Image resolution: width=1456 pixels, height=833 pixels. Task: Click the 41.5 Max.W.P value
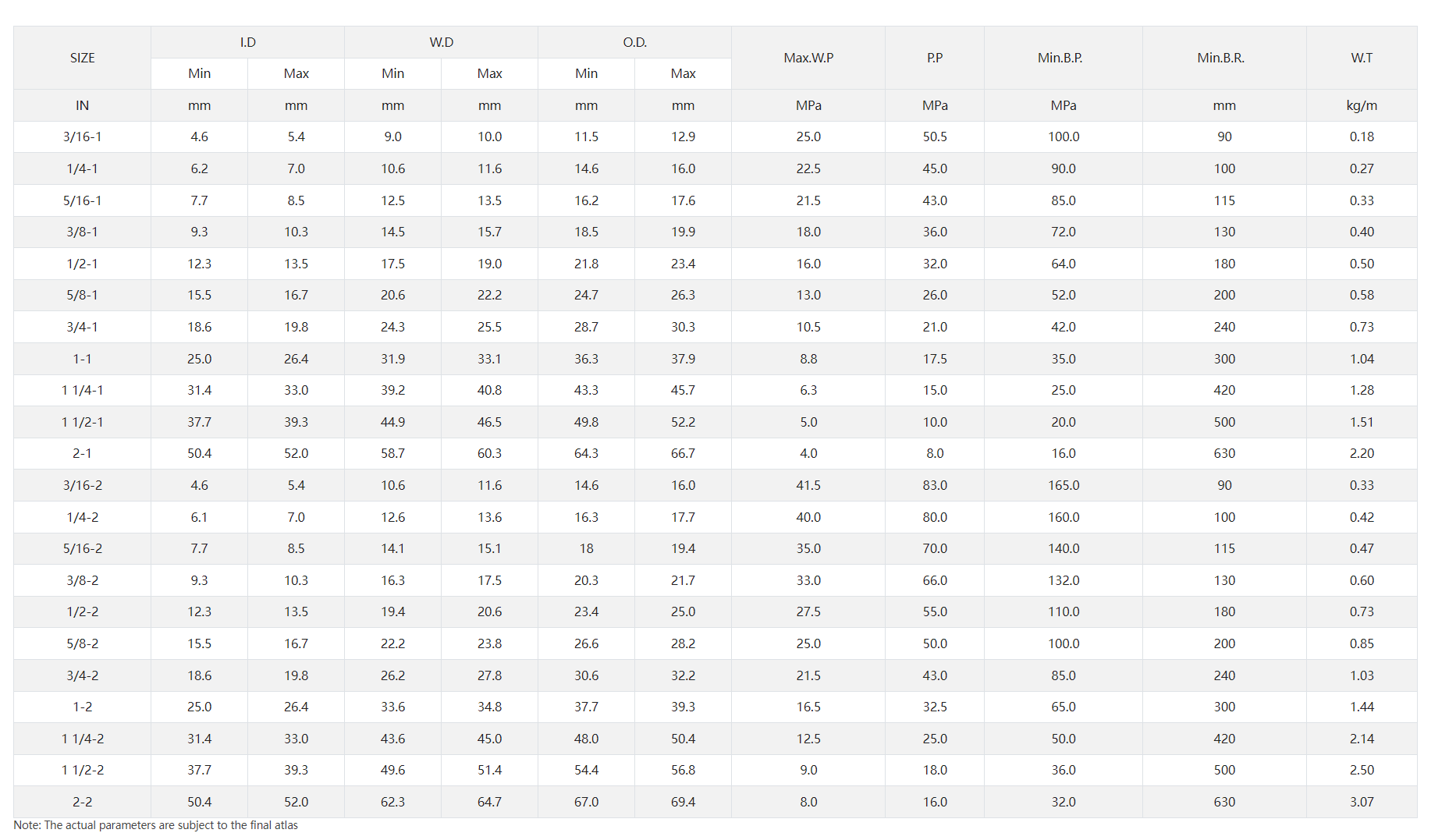(808, 485)
